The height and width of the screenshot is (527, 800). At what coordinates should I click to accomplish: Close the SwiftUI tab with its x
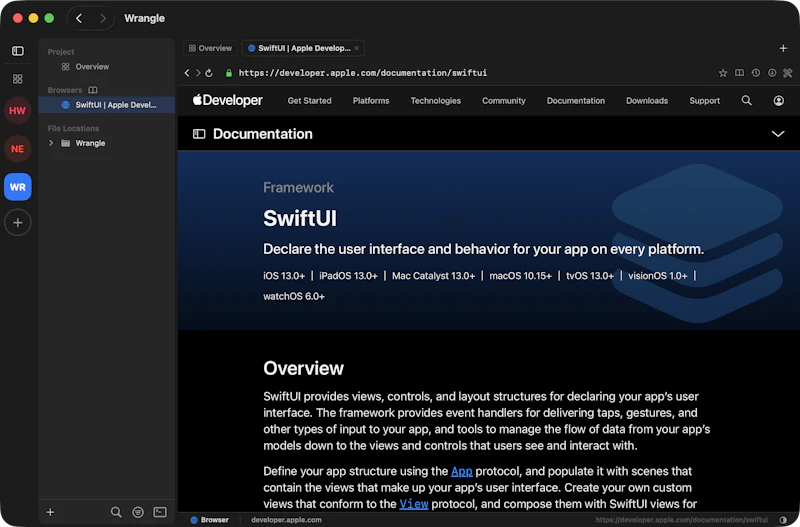pos(357,48)
